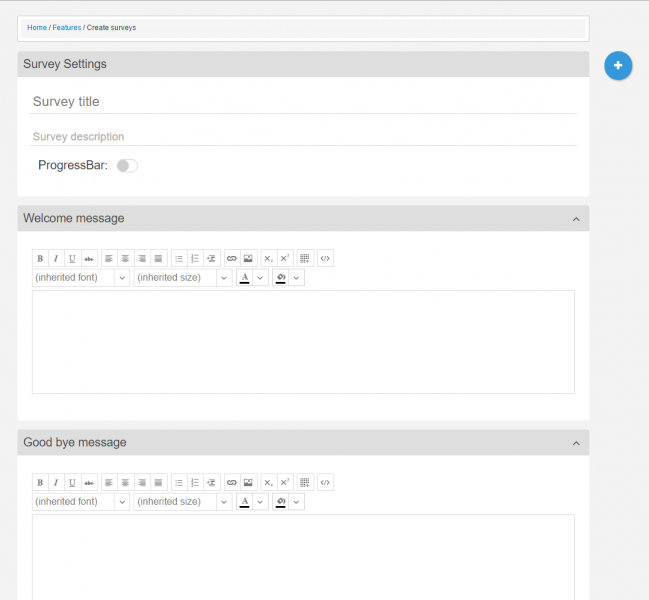Click Strikethrough in Good bye message toolbar
Screen dimensions: 649x600
click(89, 482)
